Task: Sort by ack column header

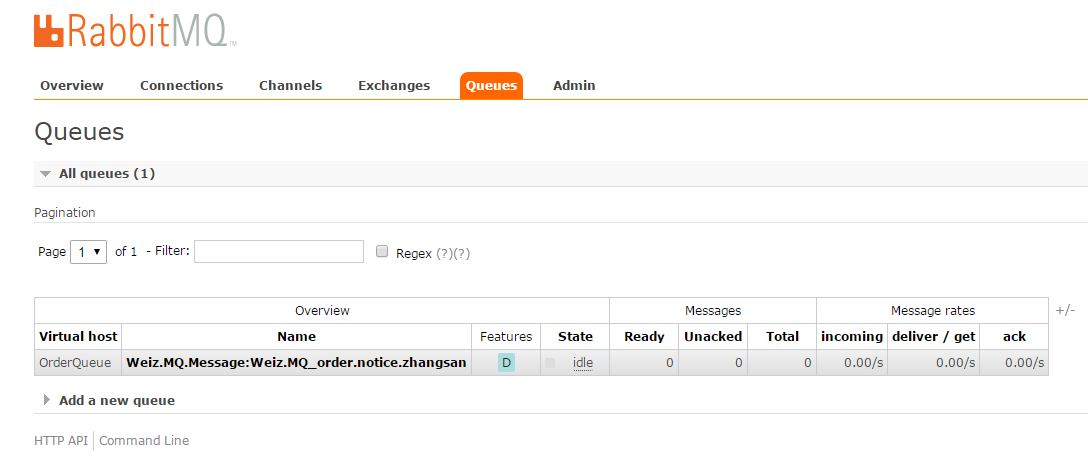Action: 1014,336
